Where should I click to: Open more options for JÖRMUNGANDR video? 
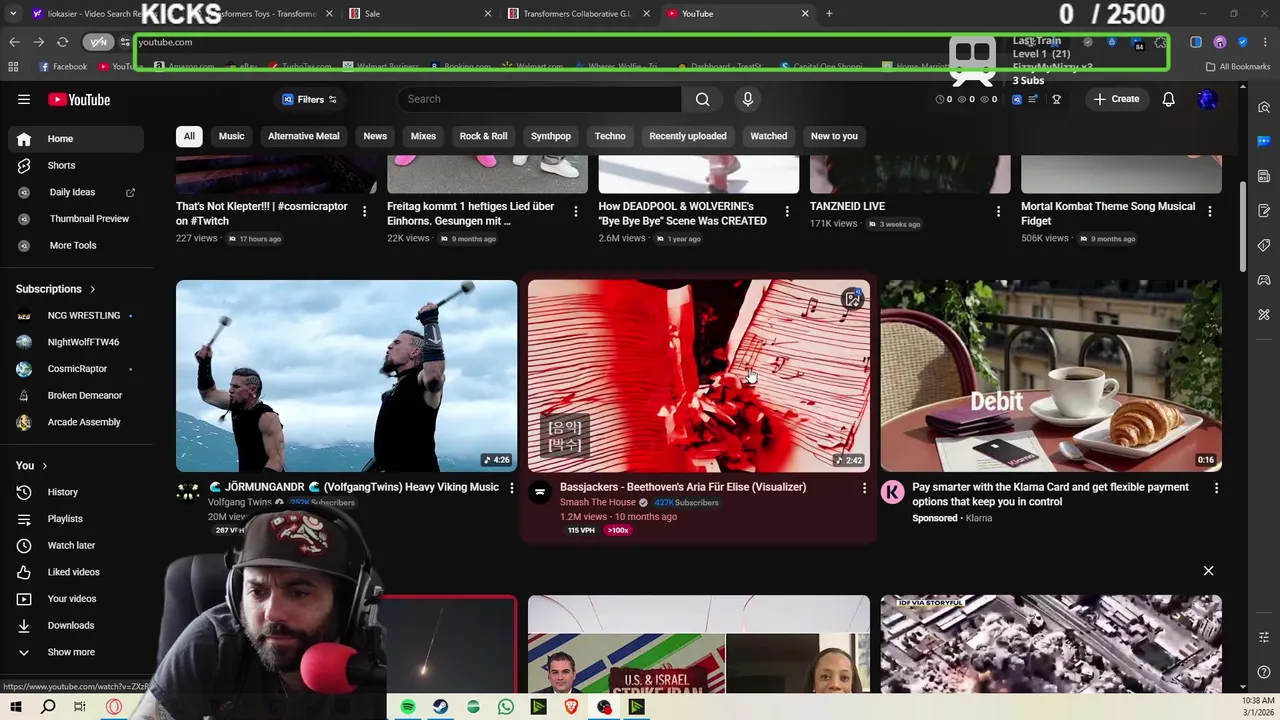[511, 488]
